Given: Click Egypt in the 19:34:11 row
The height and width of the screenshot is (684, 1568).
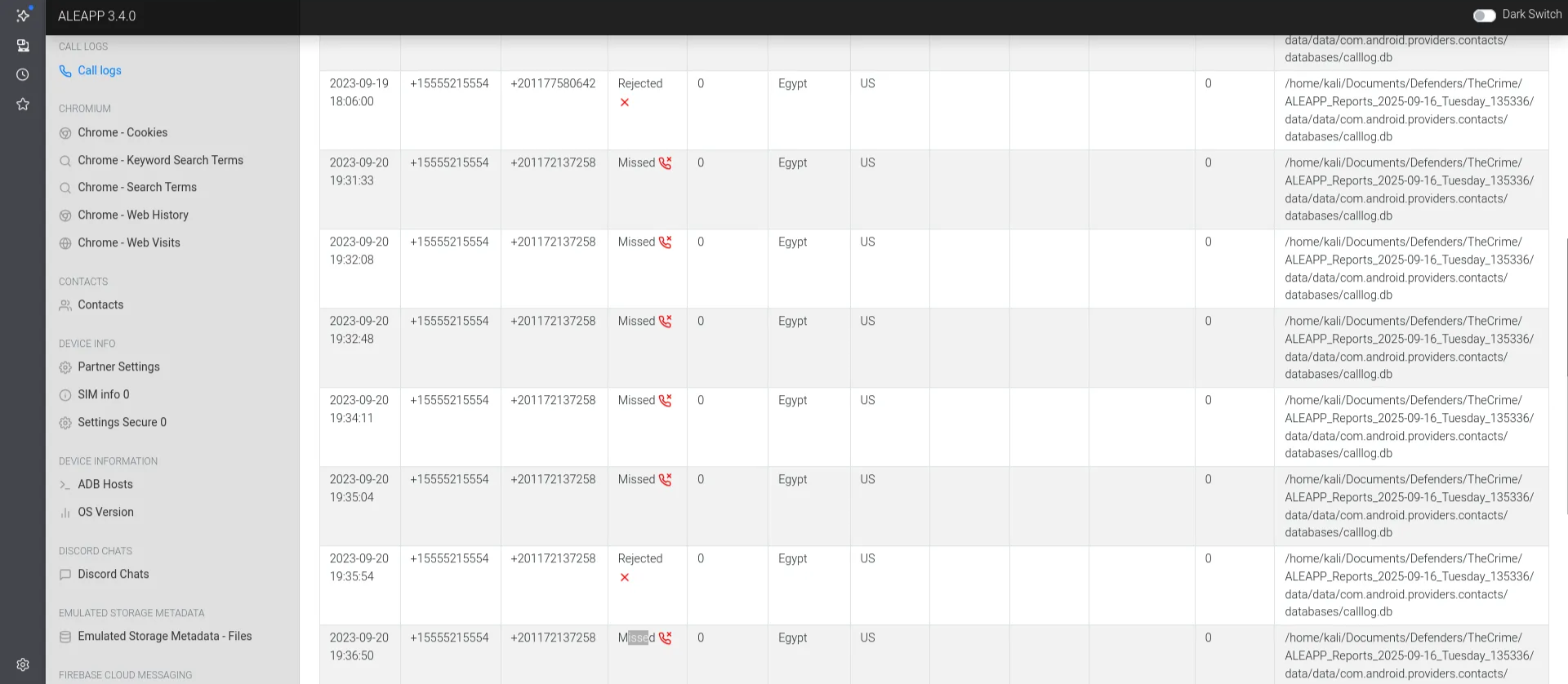Looking at the screenshot, I should point(792,400).
